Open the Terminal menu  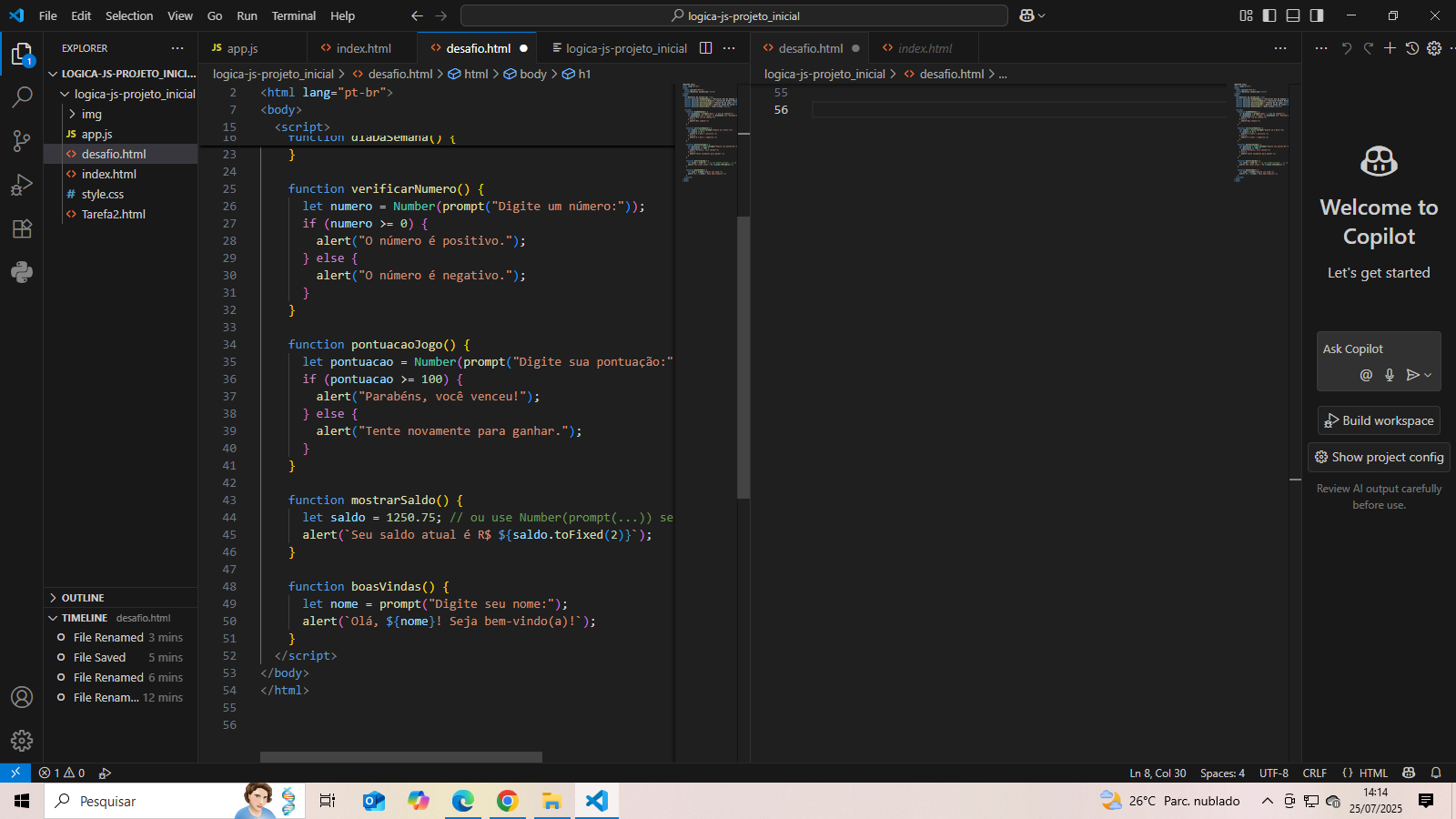coord(293,15)
